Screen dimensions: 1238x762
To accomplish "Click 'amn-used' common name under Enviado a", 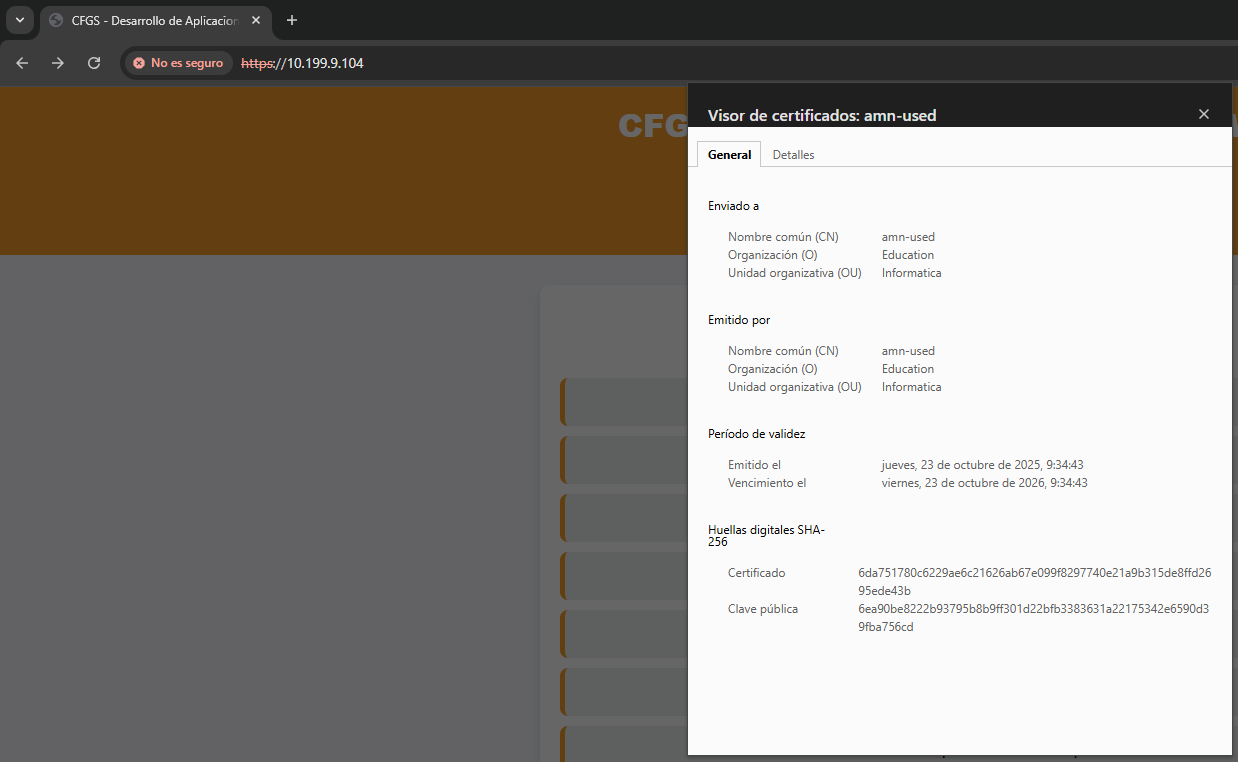I will [x=908, y=237].
